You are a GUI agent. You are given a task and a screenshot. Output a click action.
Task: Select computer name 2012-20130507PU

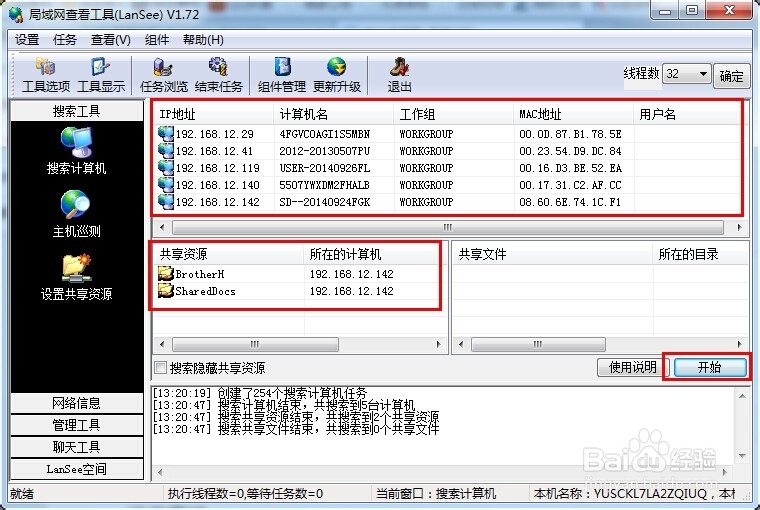tap(325, 151)
